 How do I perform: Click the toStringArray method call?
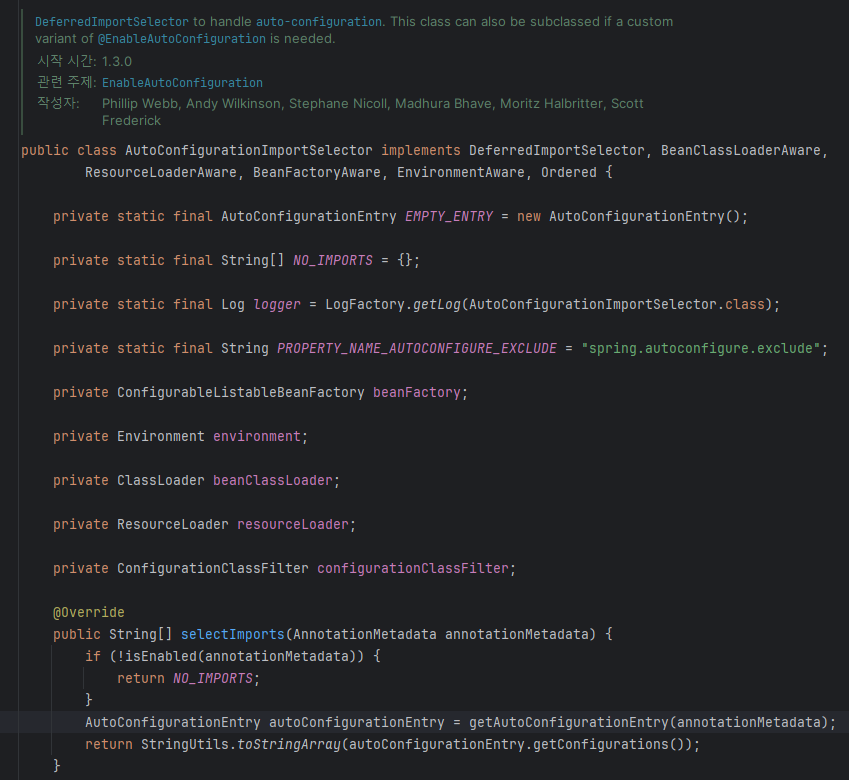click(289, 745)
